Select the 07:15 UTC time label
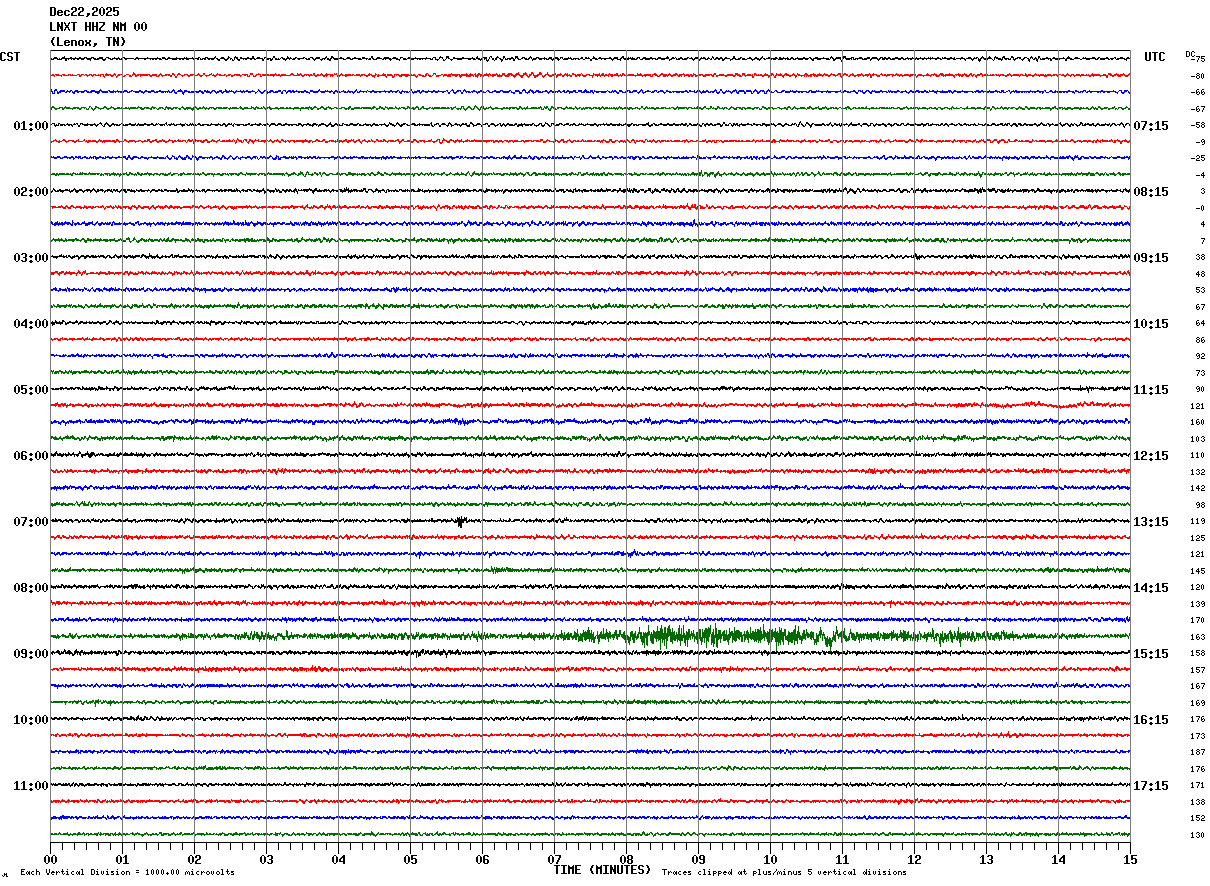 tap(1150, 126)
